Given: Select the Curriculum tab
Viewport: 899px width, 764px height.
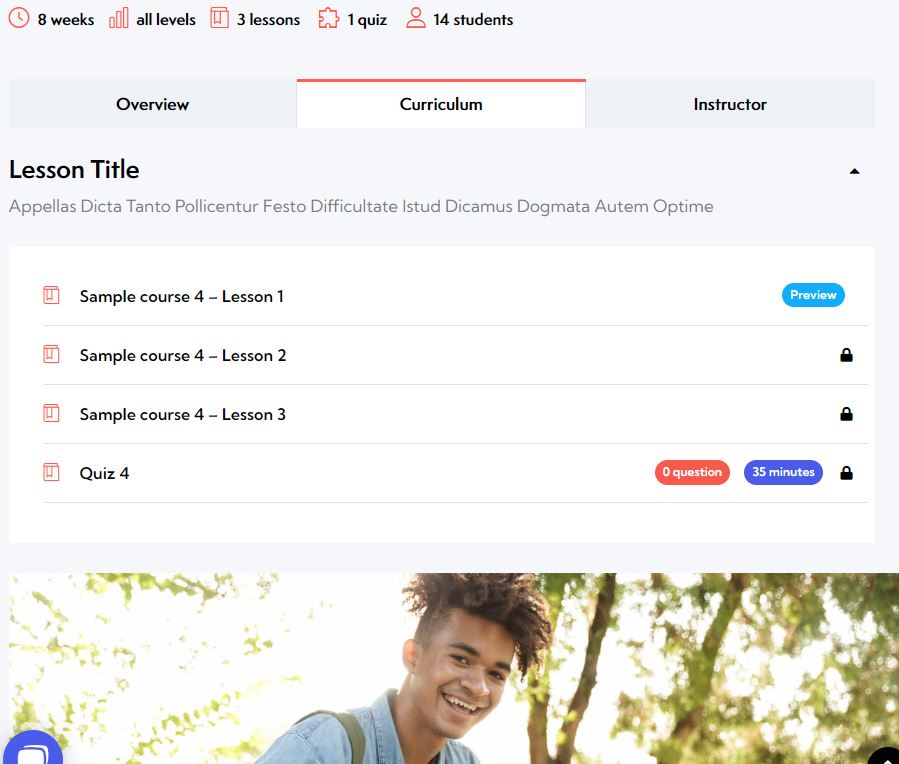Looking at the screenshot, I should coord(441,104).
